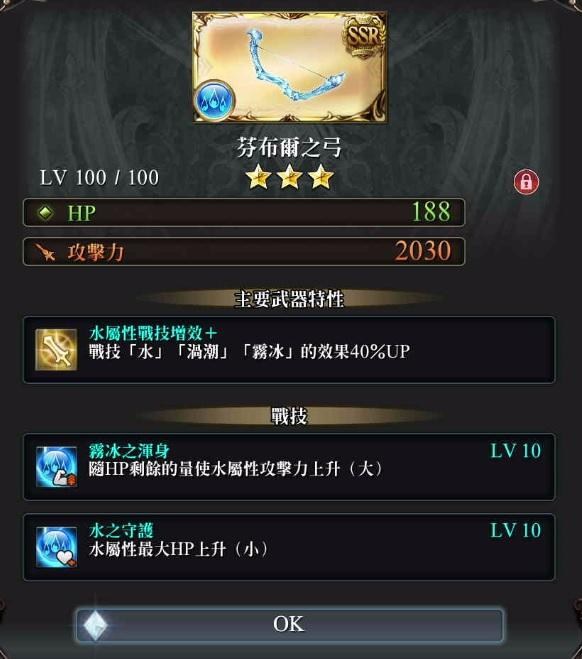Click the water element droplet icon
This screenshot has width=582, height=659.
(214, 101)
